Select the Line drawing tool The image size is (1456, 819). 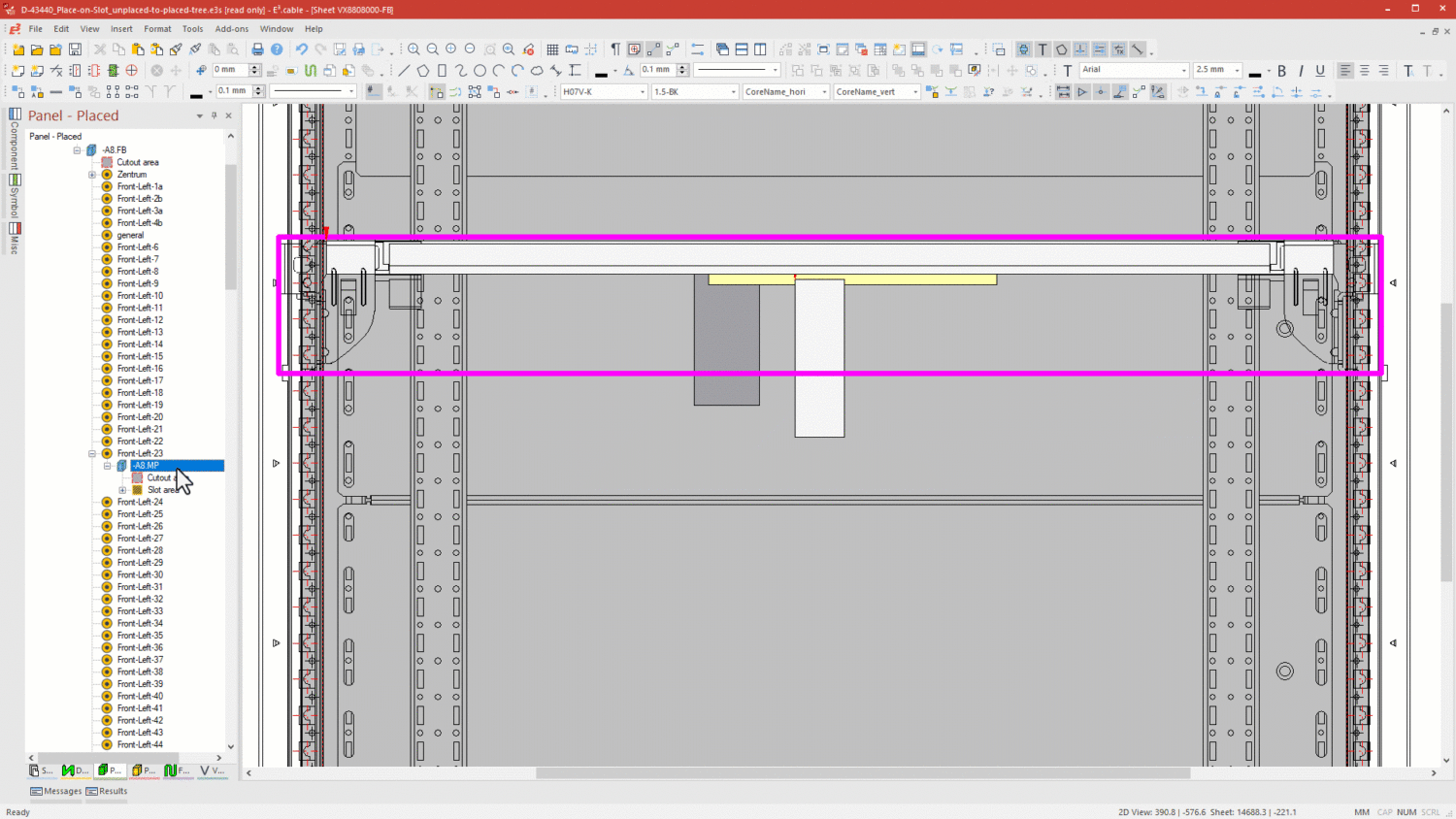[x=404, y=71]
